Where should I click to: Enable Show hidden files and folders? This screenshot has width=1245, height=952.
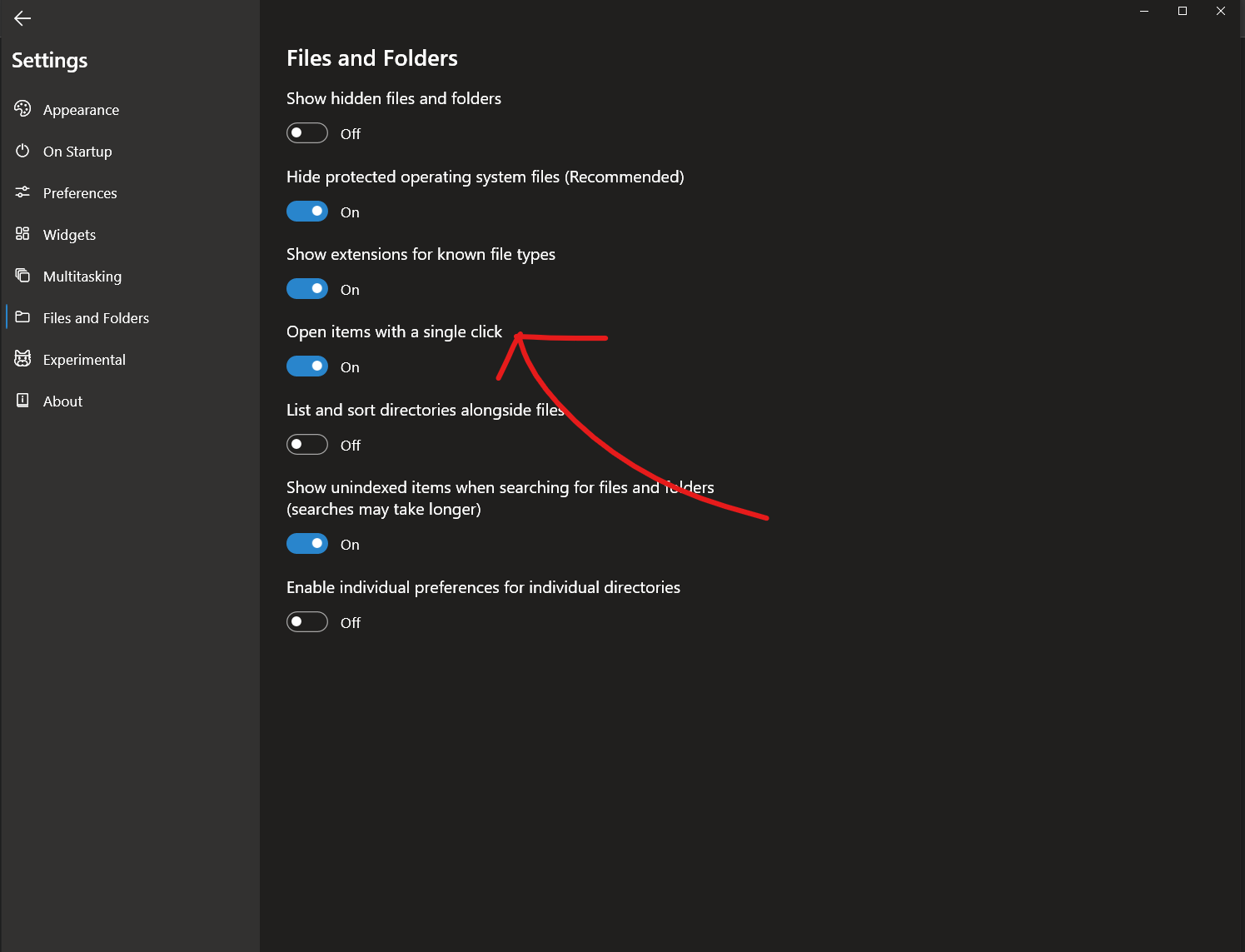306,132
